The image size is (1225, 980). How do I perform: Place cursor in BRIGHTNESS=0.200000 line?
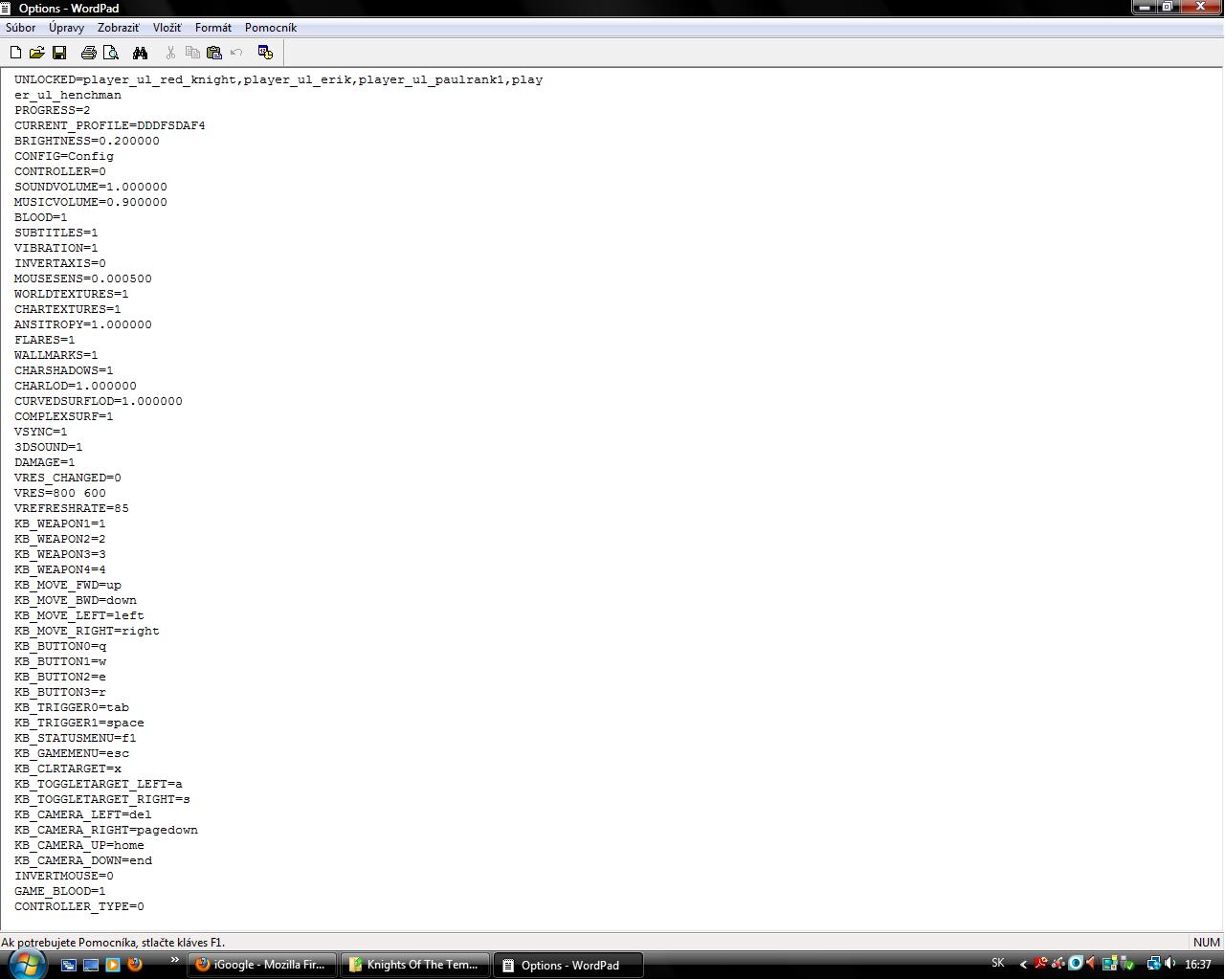(86, 141)
